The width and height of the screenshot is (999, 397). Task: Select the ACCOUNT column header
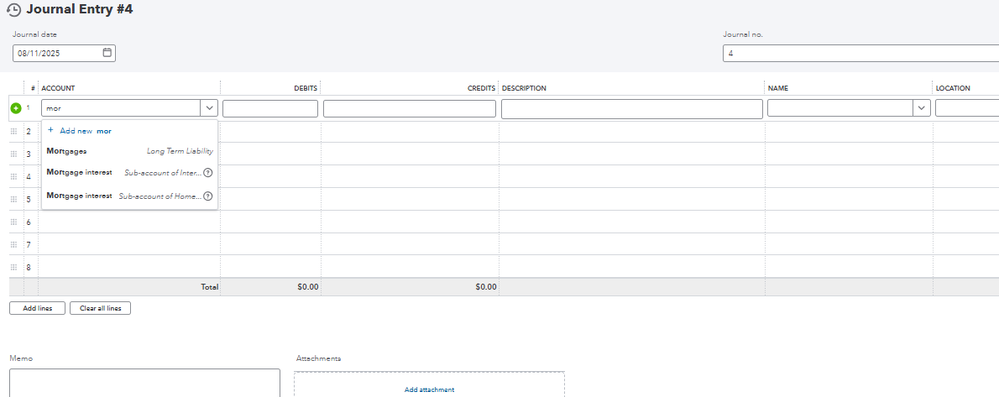pos(58,89)
